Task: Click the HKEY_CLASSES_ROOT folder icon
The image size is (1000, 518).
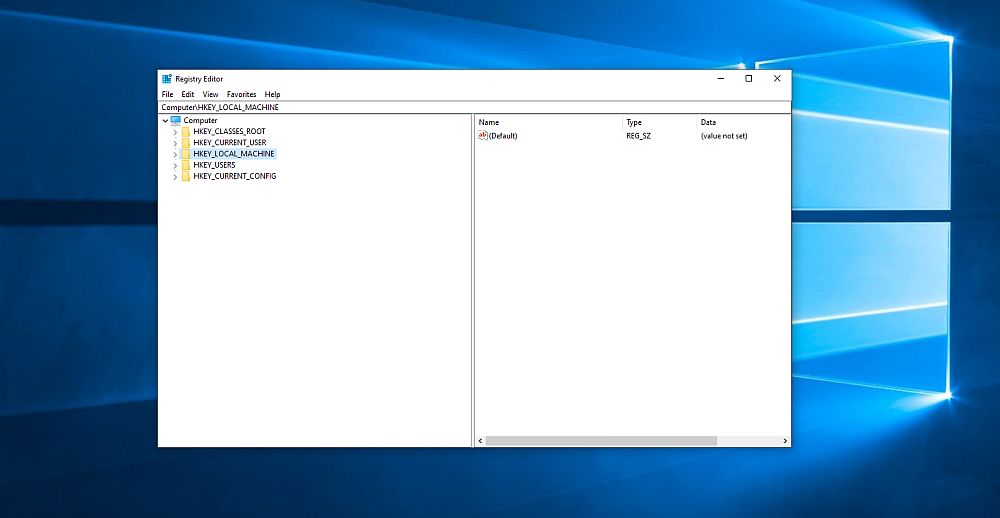Action: 186,131
